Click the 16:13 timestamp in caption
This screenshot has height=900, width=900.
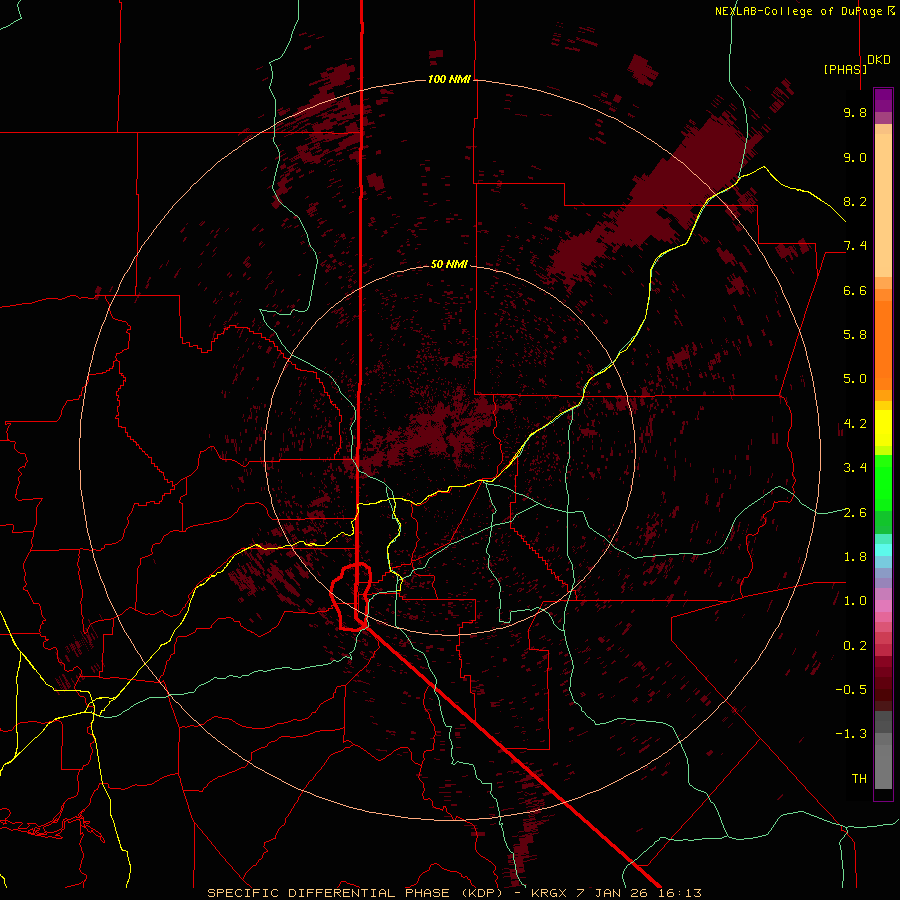click(681, 893)
